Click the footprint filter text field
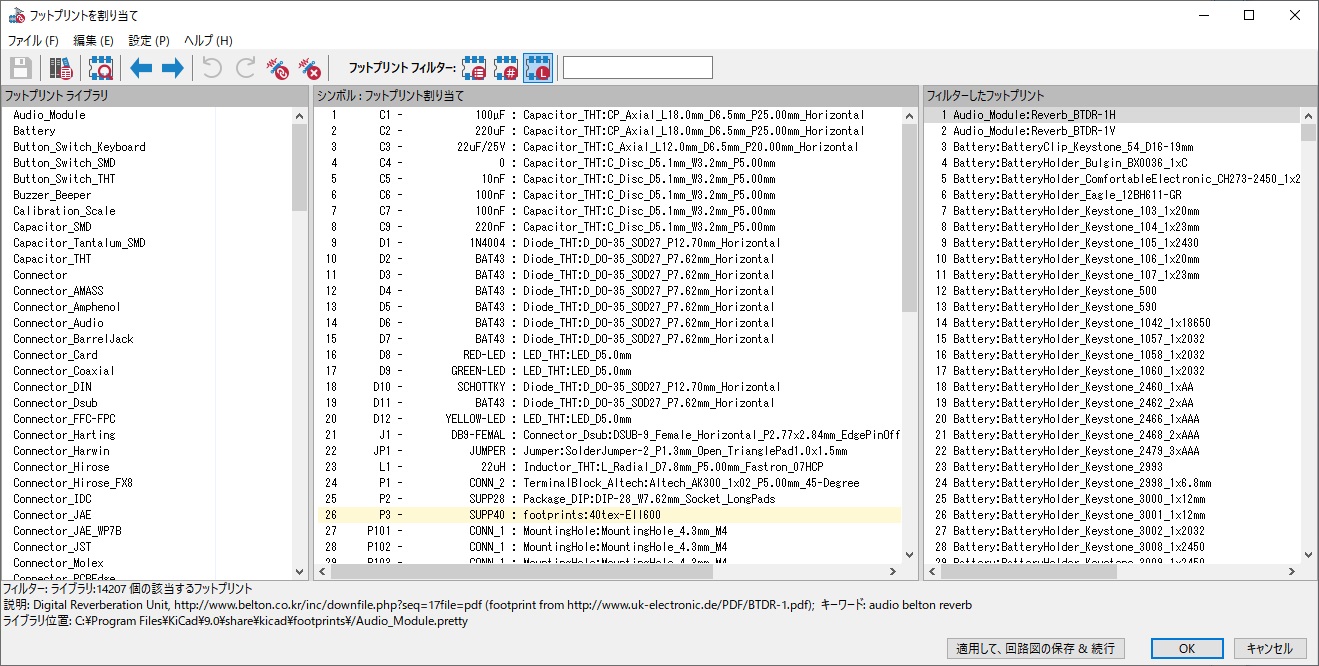The image size is (1319, 666). point(637,68)
